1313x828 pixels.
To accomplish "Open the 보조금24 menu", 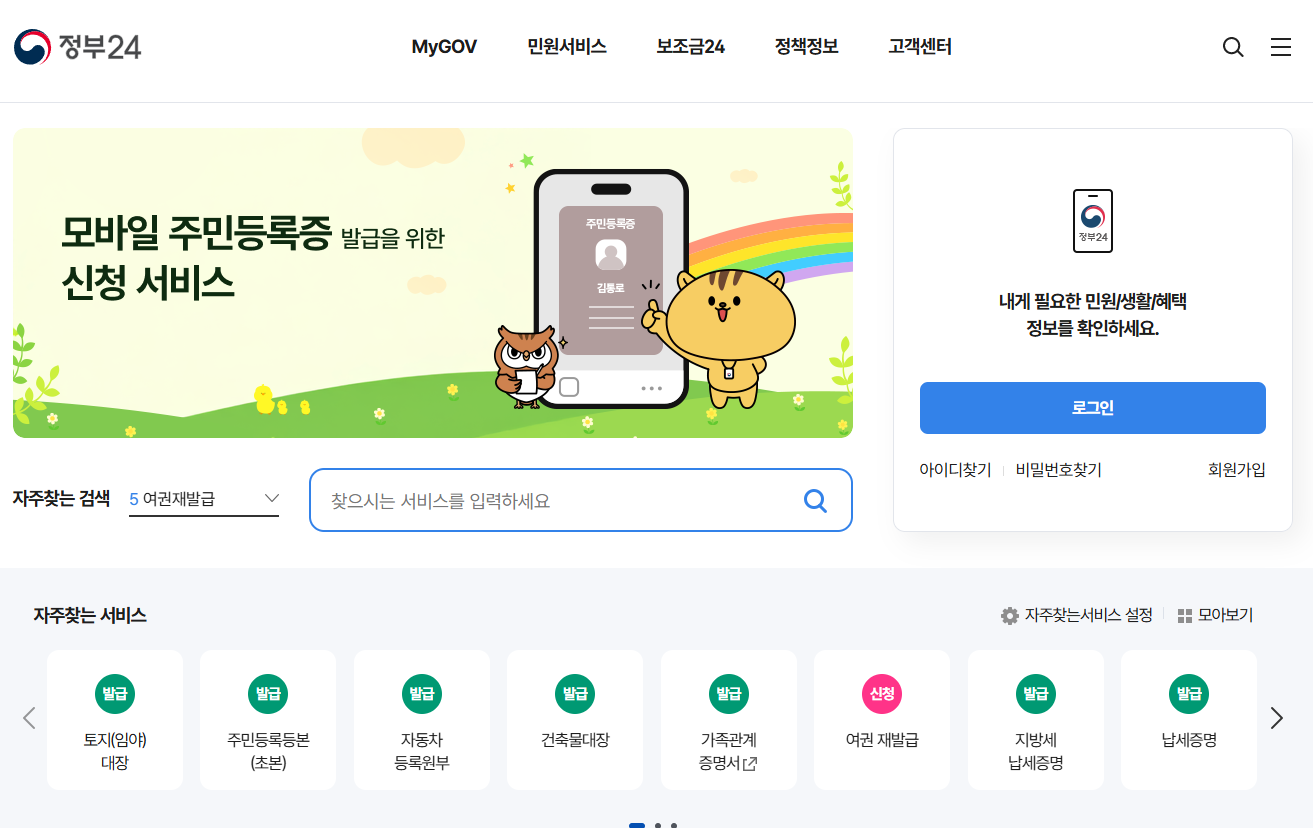I will (x=690, y=47).
